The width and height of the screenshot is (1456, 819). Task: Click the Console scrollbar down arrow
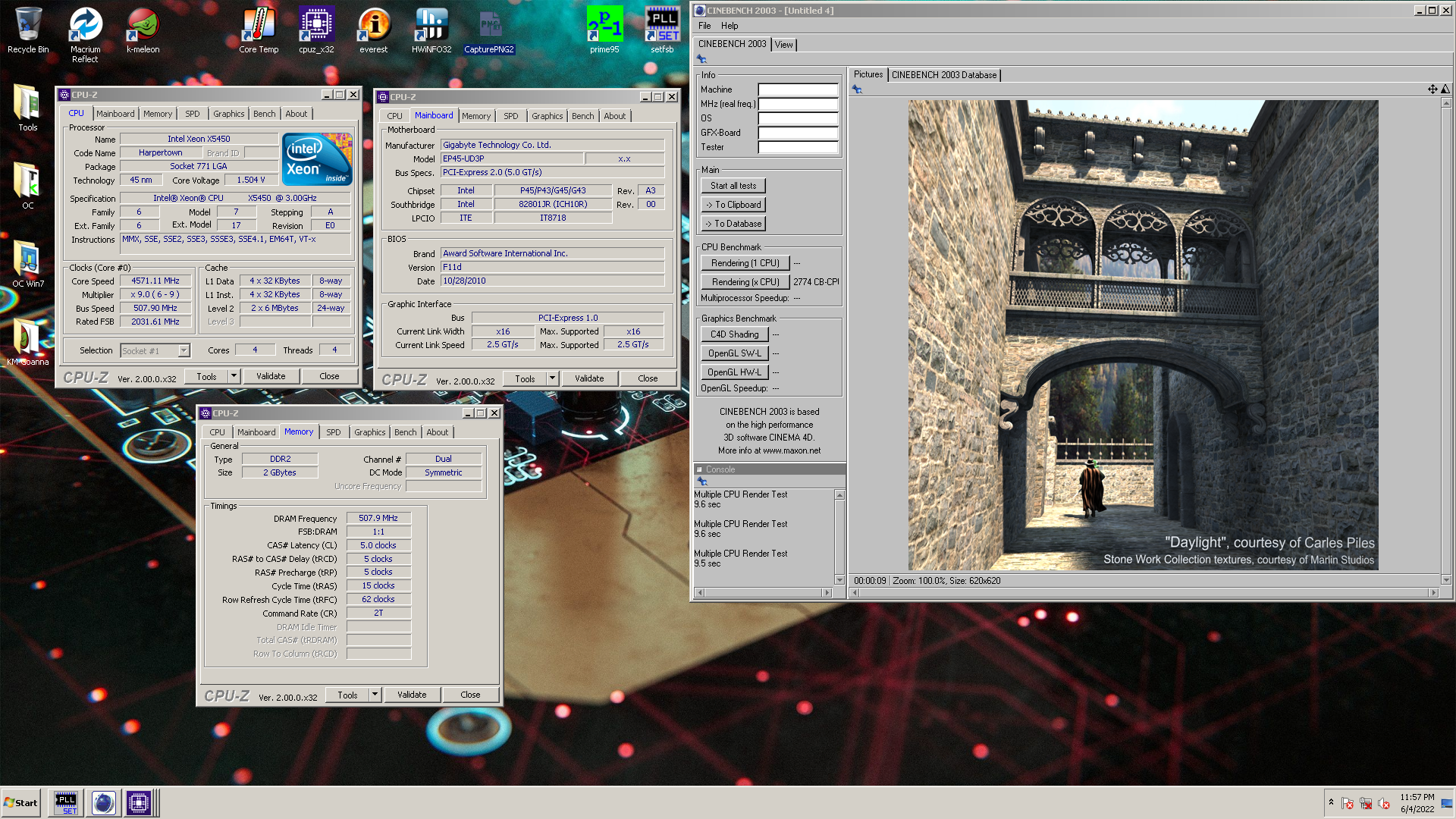(839, 579)
